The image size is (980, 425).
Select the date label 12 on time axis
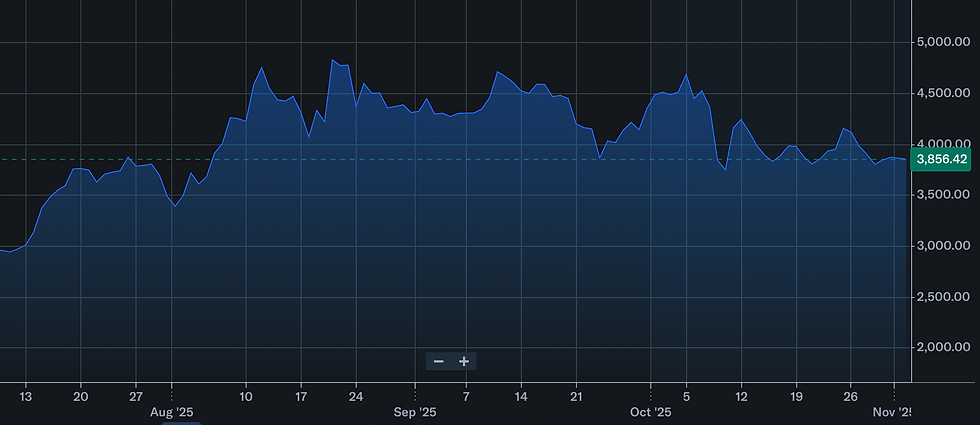pyautogui.click(x=741, y=396)
